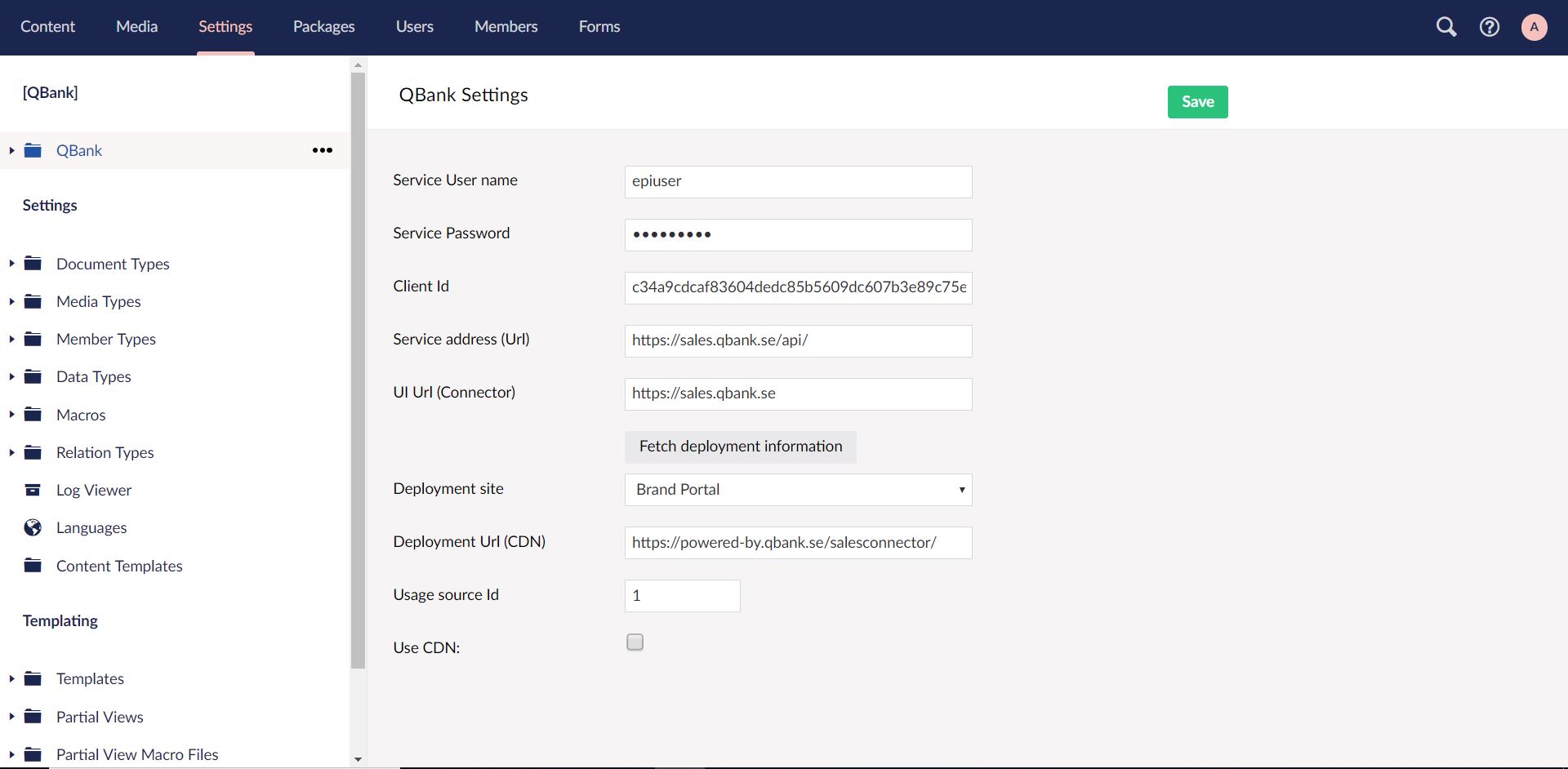The width and height of the screenshot is (1568, 769).
Task: Click the Relation Types folder icon
Action: coord(33,452)
